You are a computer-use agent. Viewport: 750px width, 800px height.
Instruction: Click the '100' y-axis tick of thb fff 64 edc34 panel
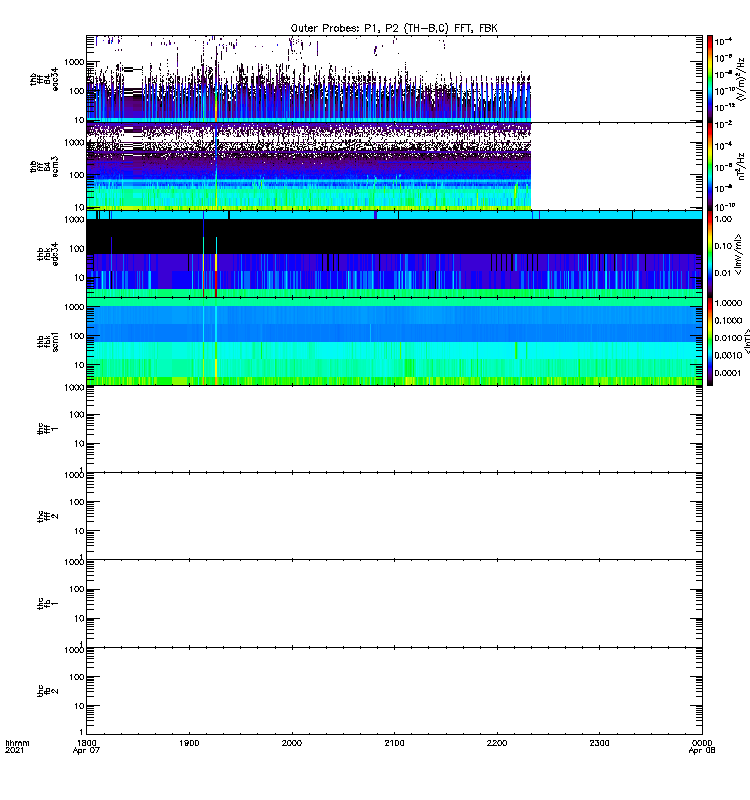click(78, 91)
